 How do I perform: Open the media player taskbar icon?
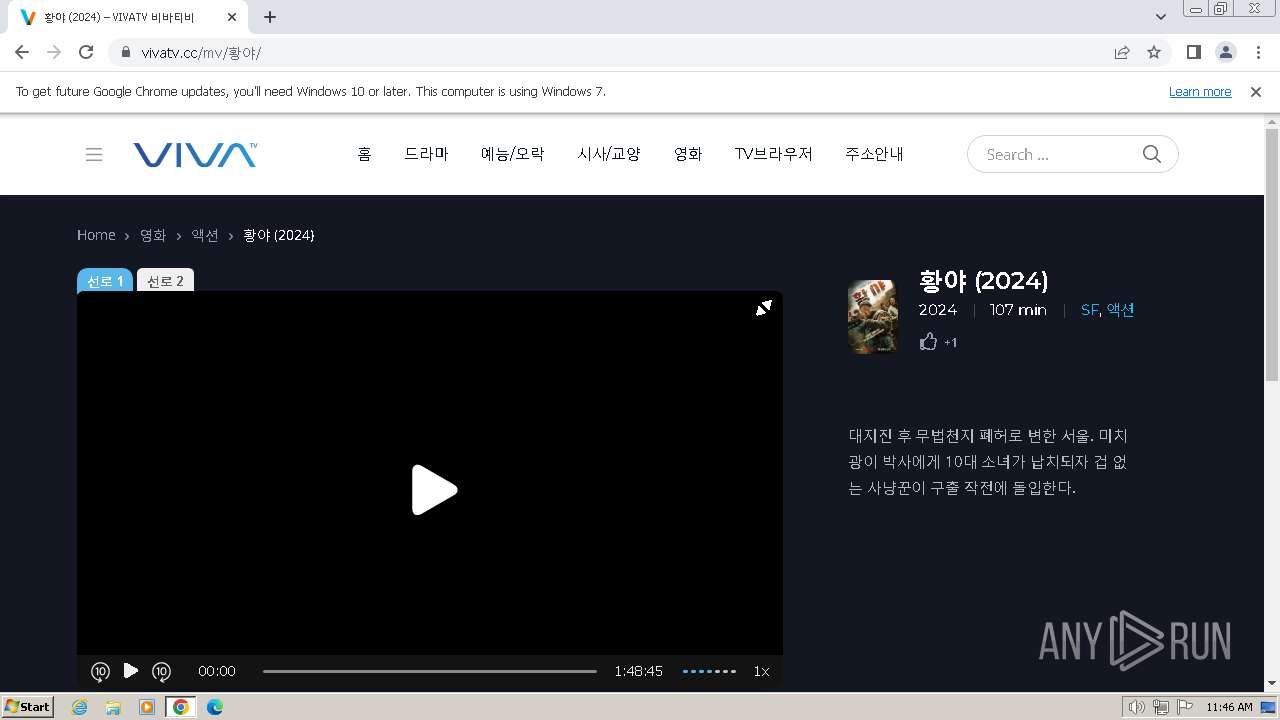pos(147,707)
